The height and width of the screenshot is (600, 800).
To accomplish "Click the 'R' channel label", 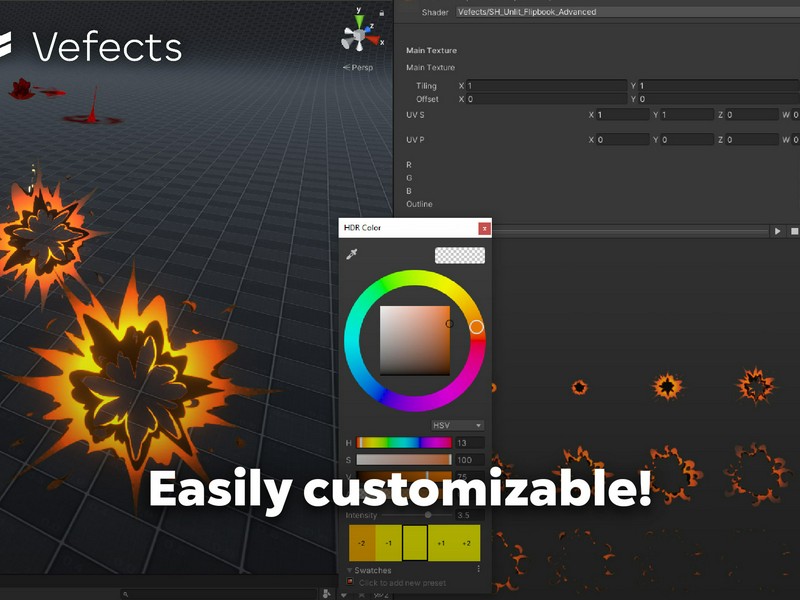I will pyautogui.click(x=409, y=165).
